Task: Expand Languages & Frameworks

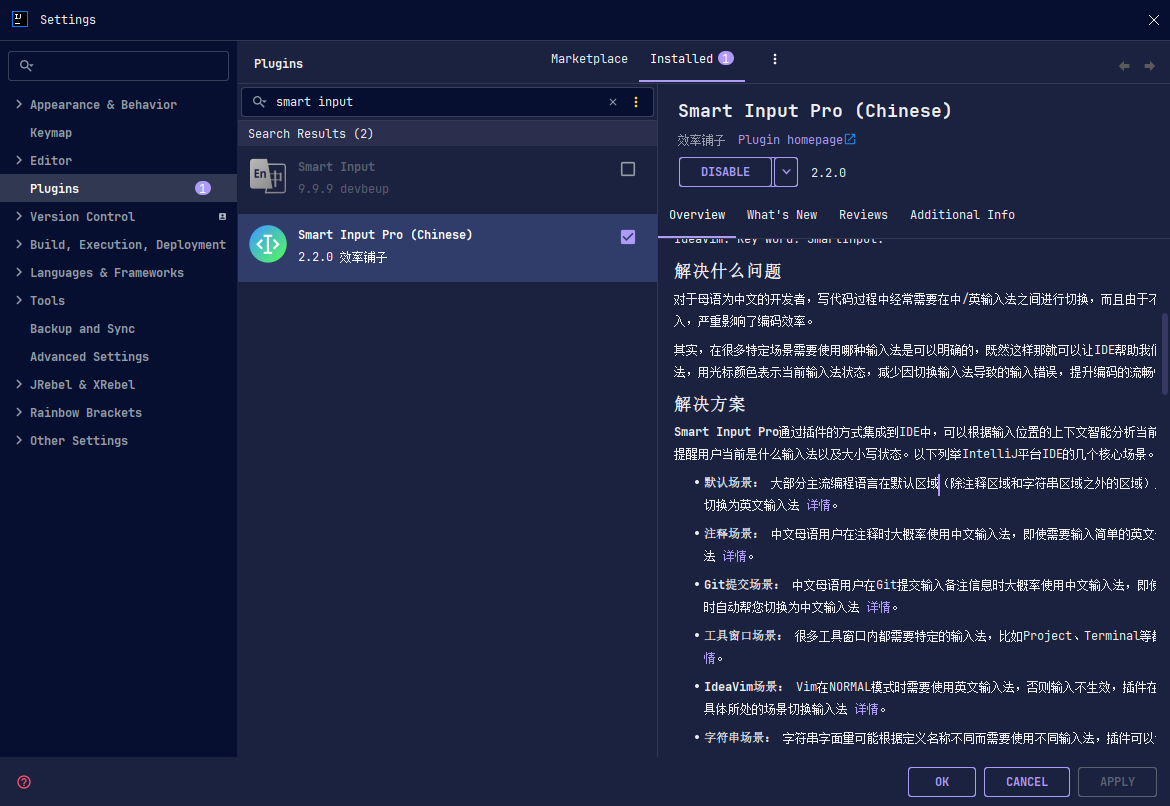Action: (x=19, y=272)
